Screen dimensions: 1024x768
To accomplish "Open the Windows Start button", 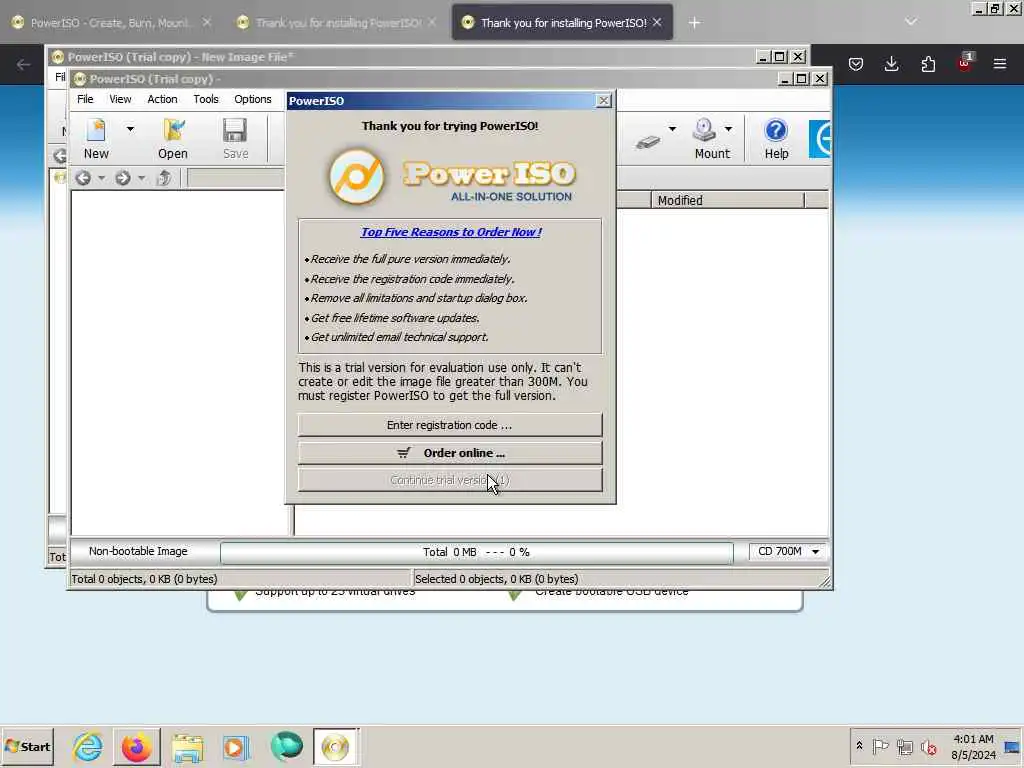I will (27, 746).
